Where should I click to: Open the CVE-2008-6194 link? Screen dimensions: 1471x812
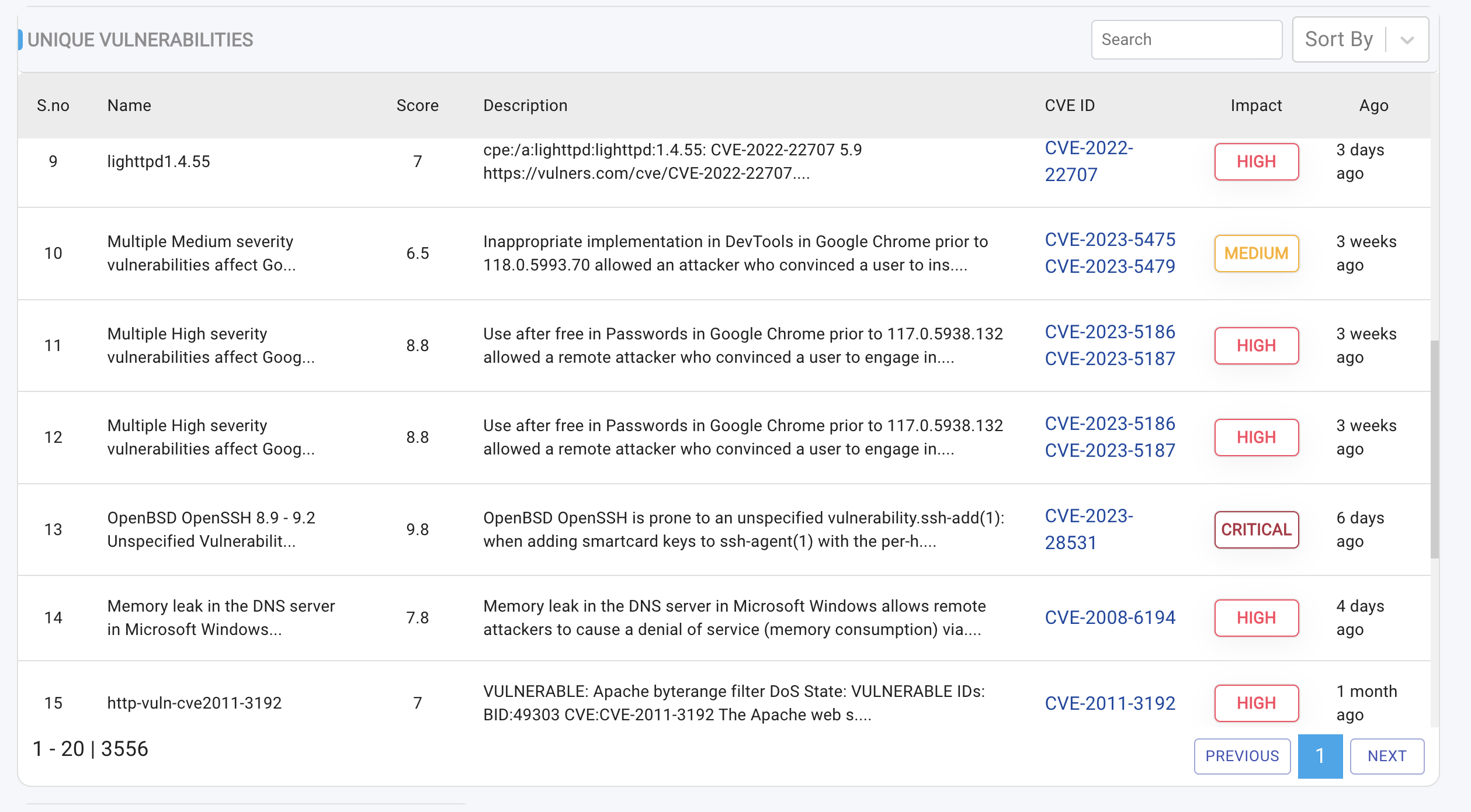(x=1109, y=617)
